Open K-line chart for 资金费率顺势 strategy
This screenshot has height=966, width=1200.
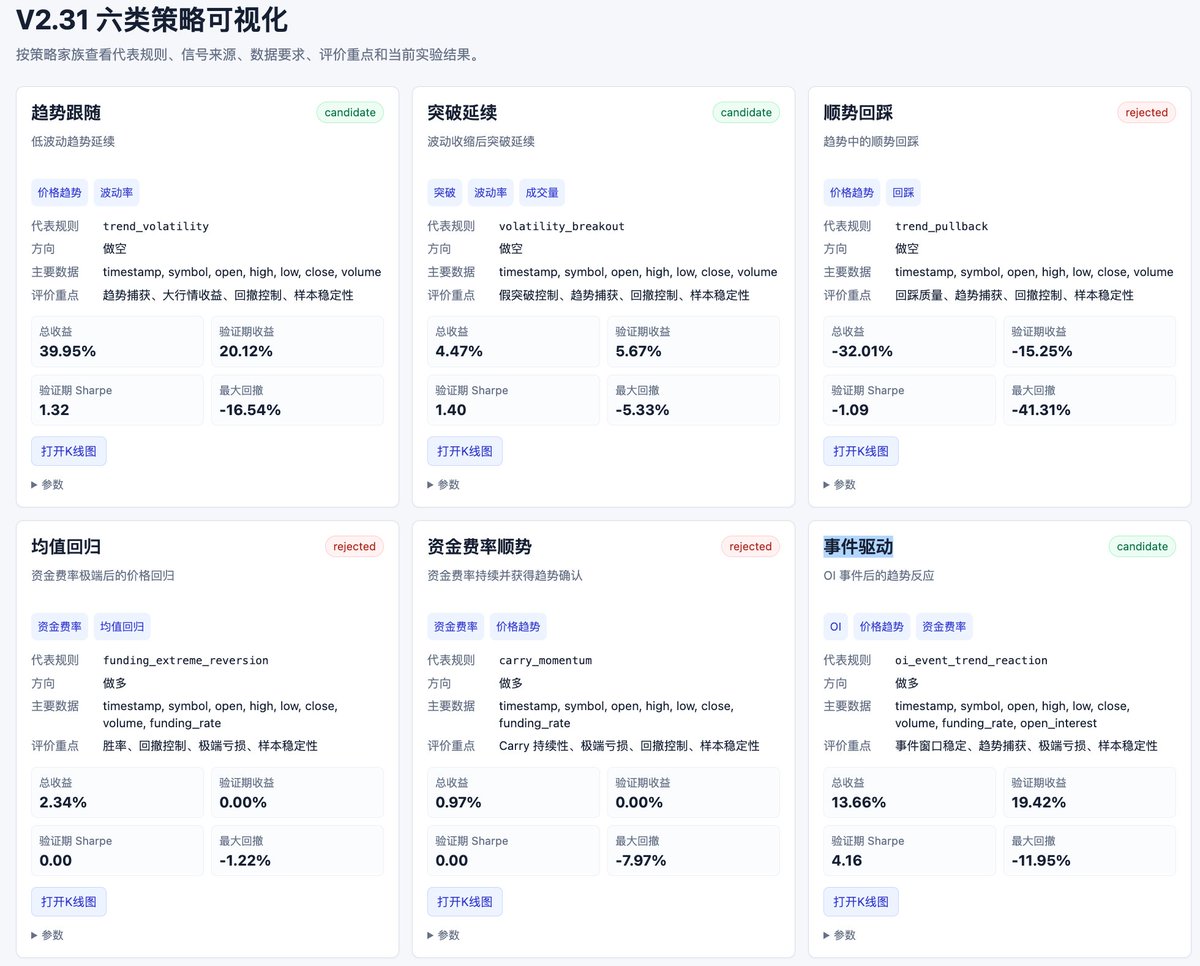click(x=465, y=902)
